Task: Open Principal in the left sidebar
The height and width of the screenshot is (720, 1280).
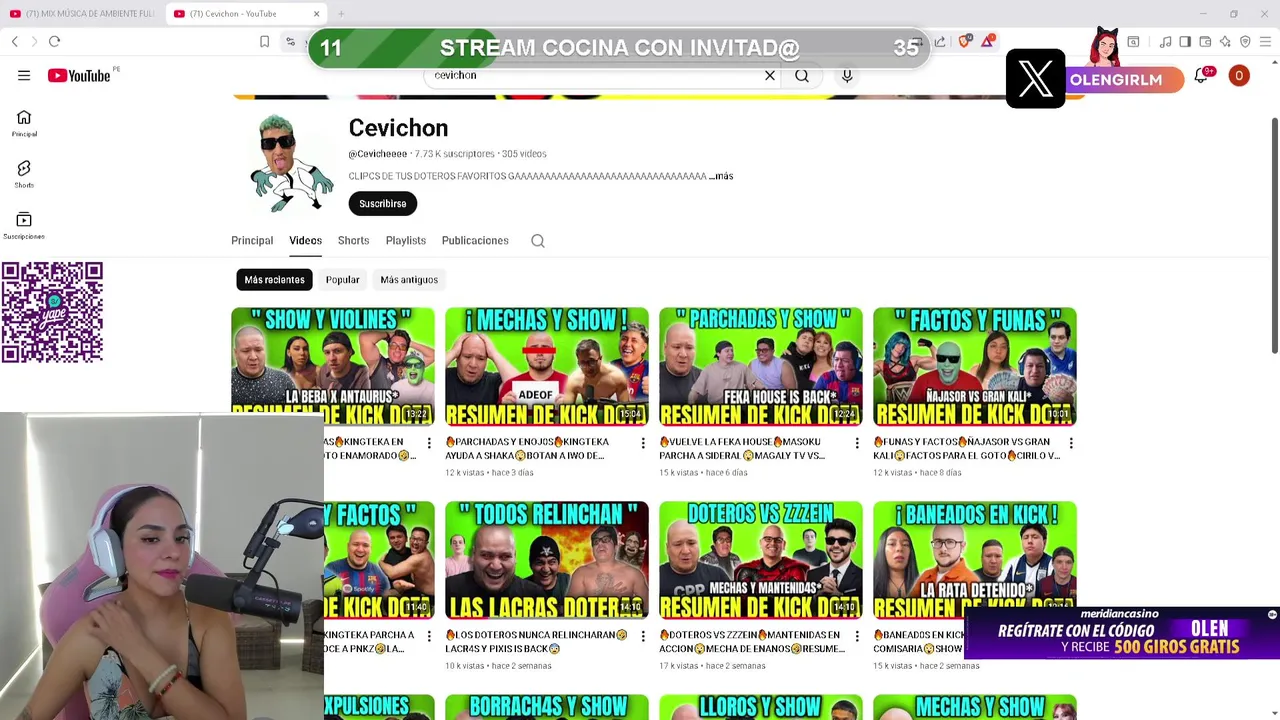Action: [24, 123]
